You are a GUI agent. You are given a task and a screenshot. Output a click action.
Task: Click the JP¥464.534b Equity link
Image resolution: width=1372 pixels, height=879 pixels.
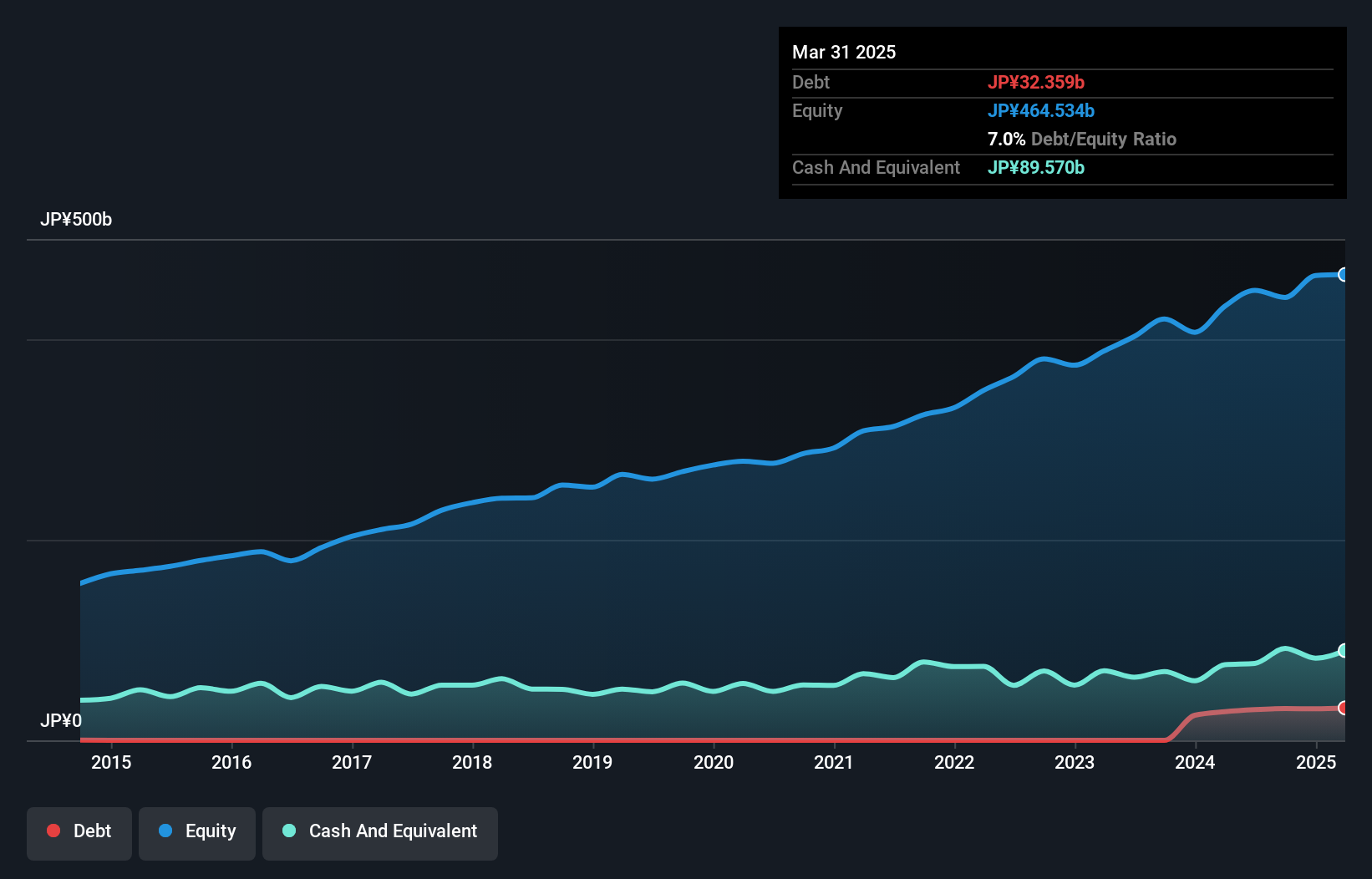coord(1042,110)
